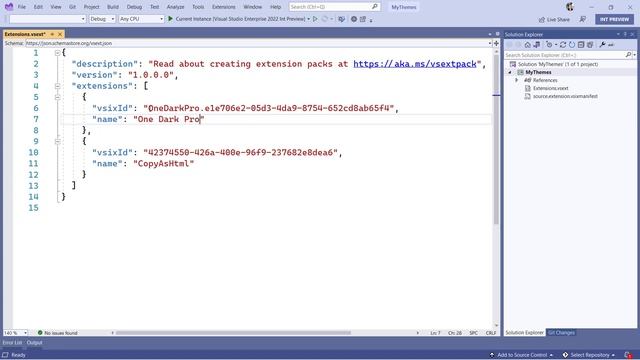Open Schema URL dropdown arrow
Image resolution: width=640 pixels, height=360 pixels.
(x=490, y=43)
